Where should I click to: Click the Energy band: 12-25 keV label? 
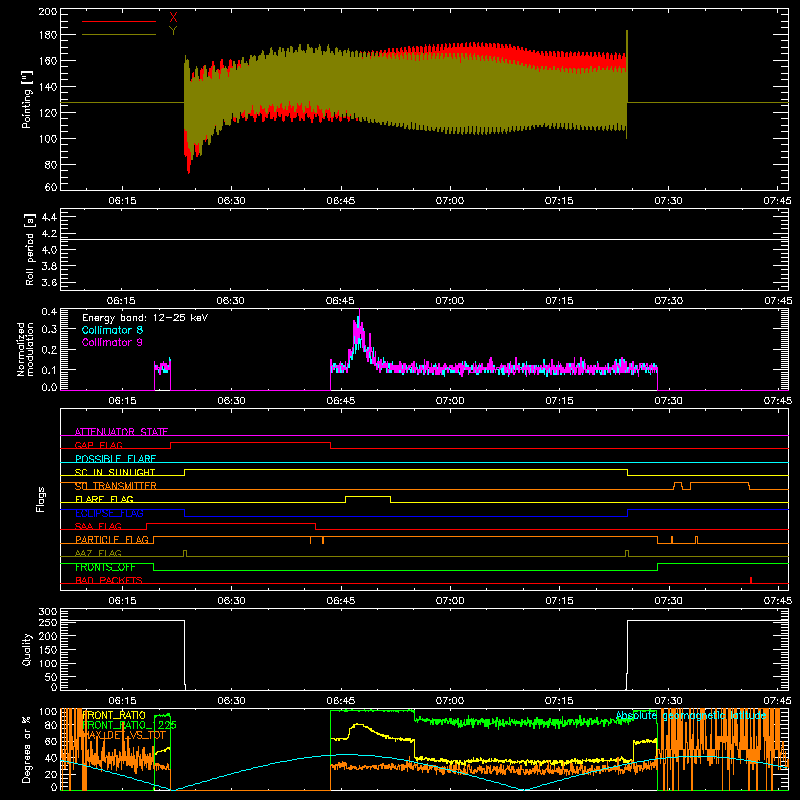pos(145,318)
